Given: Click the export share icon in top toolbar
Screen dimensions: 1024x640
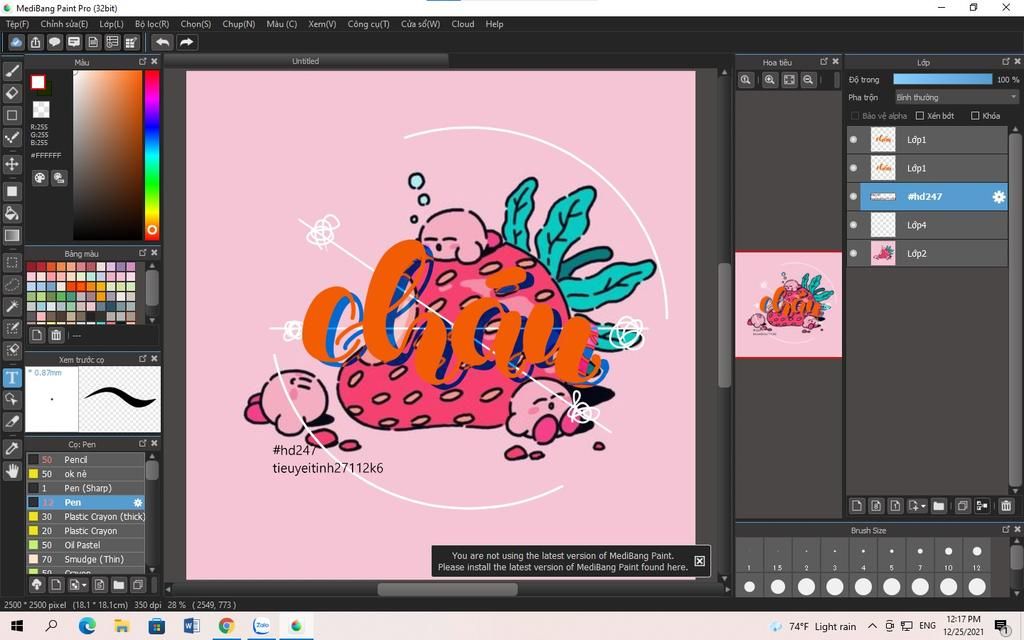Looking at the screenshot, I should [35, 42].
